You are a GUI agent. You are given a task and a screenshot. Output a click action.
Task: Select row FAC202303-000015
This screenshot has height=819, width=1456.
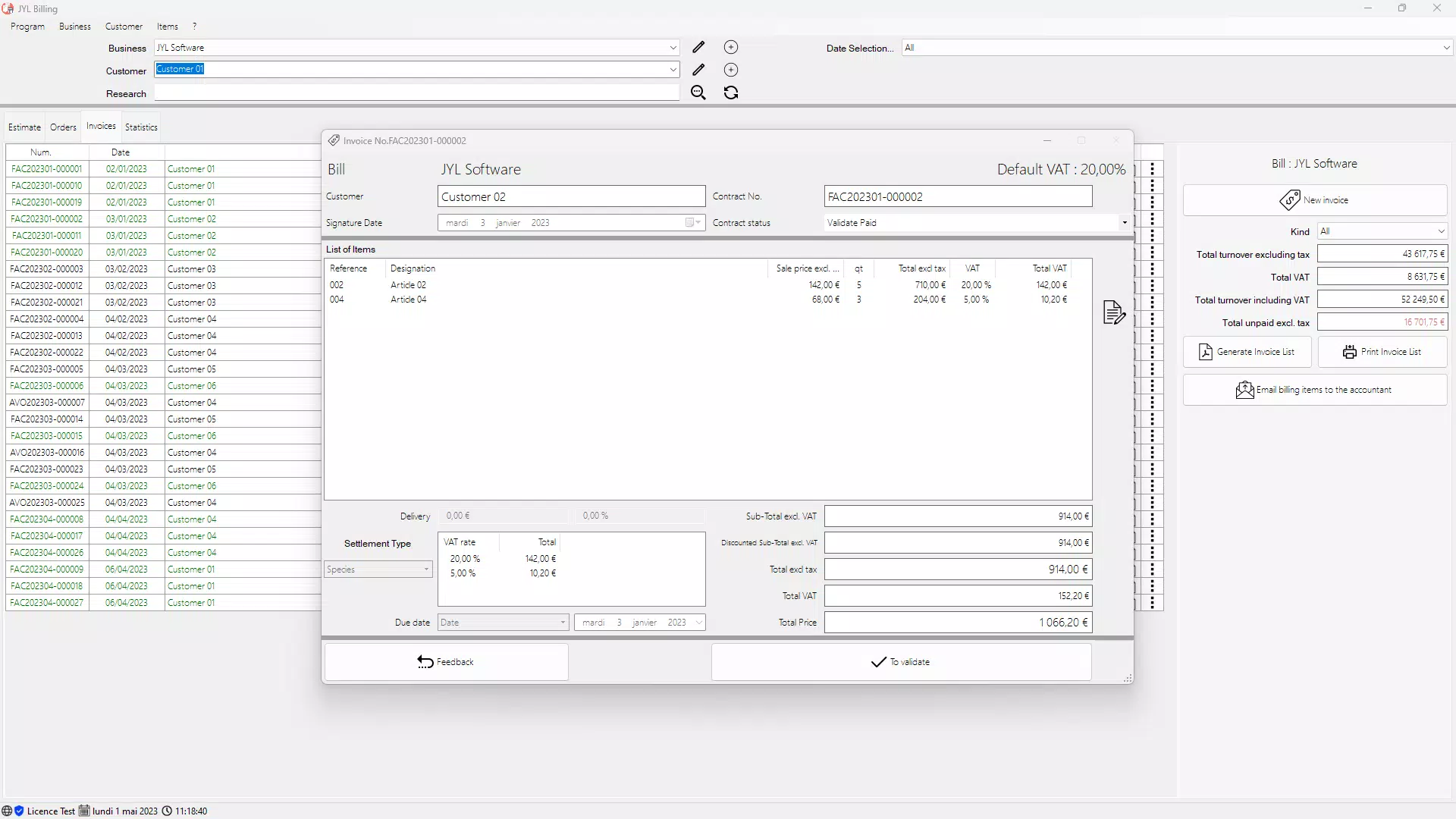163,436
